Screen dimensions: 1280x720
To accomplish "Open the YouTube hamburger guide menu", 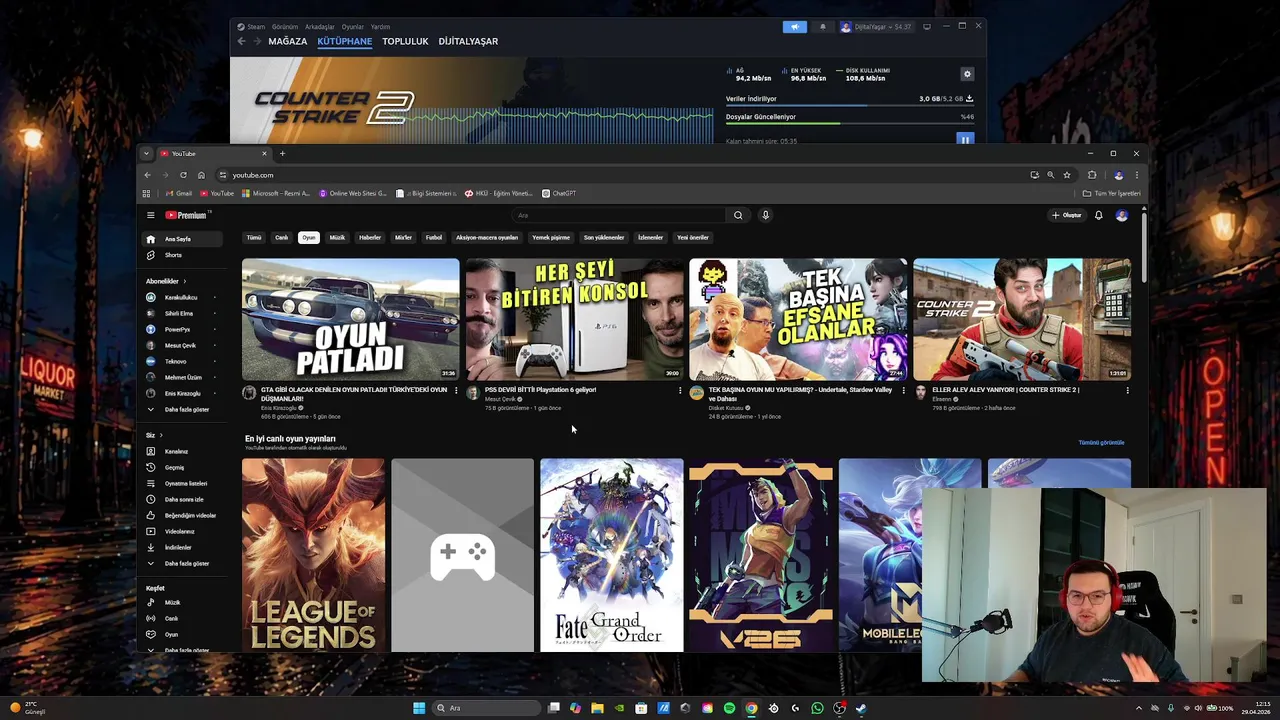I will (151, 215).
